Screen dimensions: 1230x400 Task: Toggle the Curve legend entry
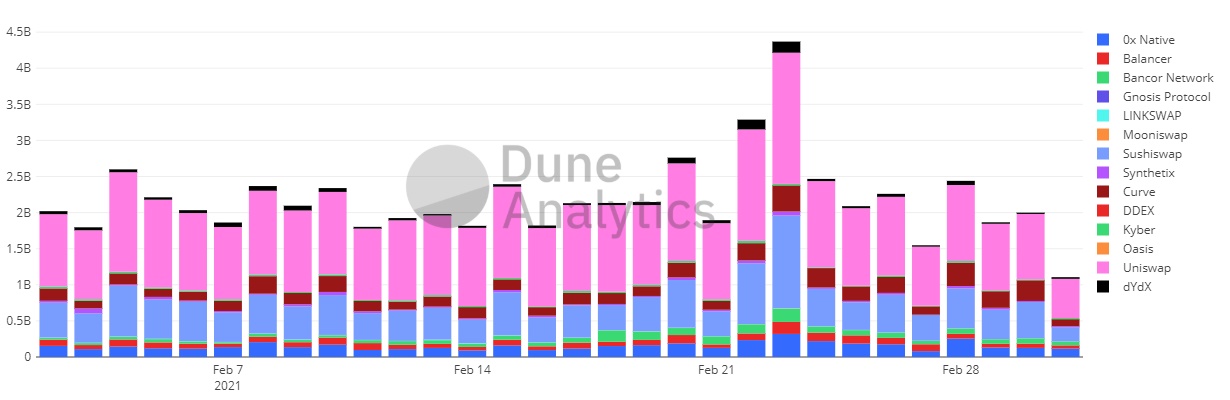[1140, 192]
